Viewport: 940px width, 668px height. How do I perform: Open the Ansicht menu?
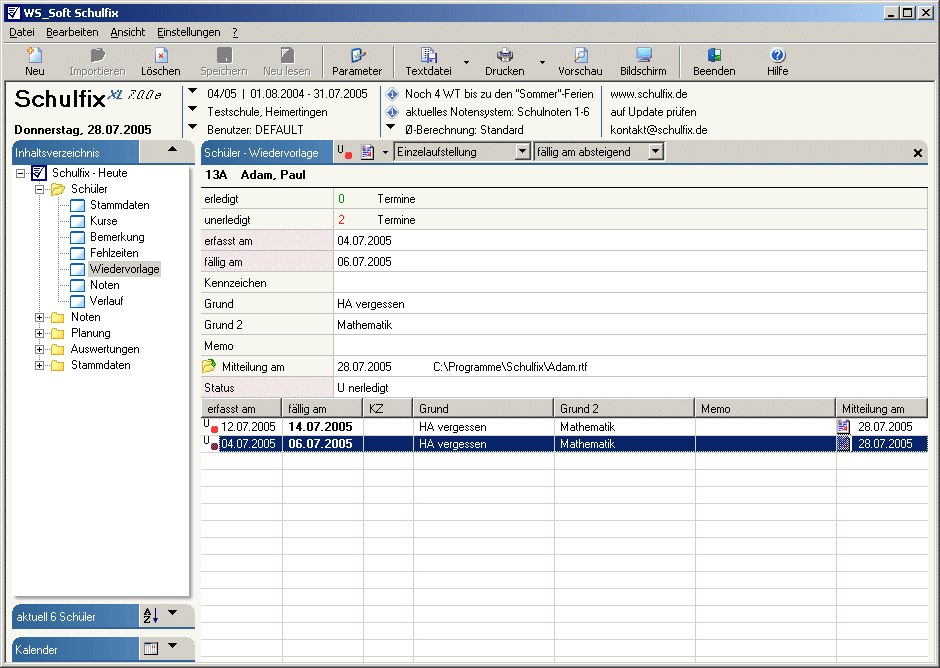(x=128, y=32)
